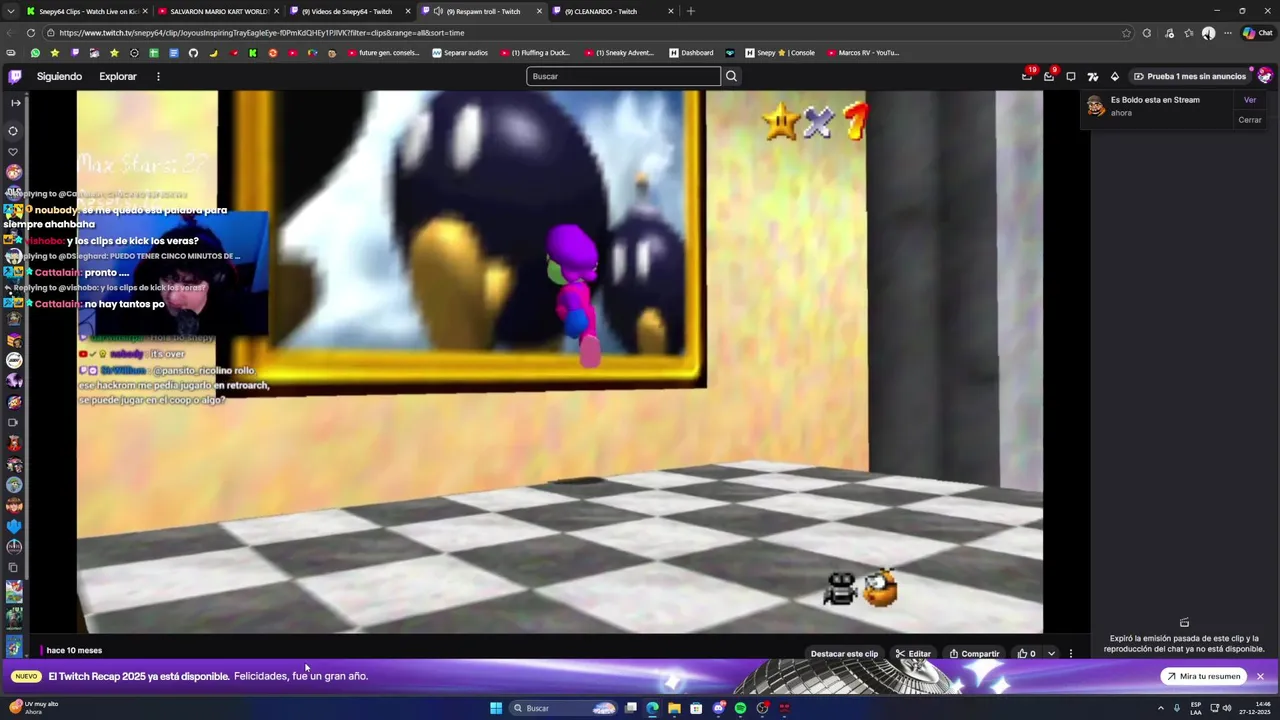1280x720 pixels.
Task: Open the Explorar page
Action: [x=118, y=76]
